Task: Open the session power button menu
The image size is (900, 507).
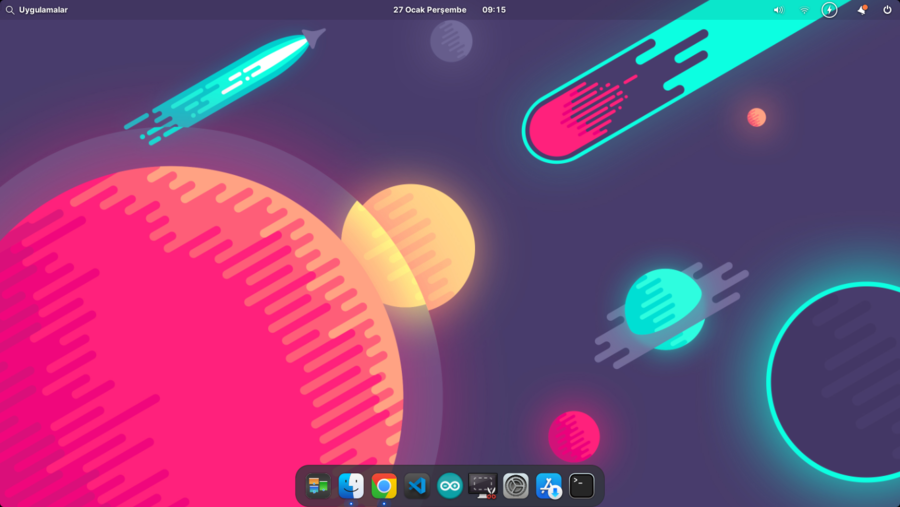Action: point(887,10)
